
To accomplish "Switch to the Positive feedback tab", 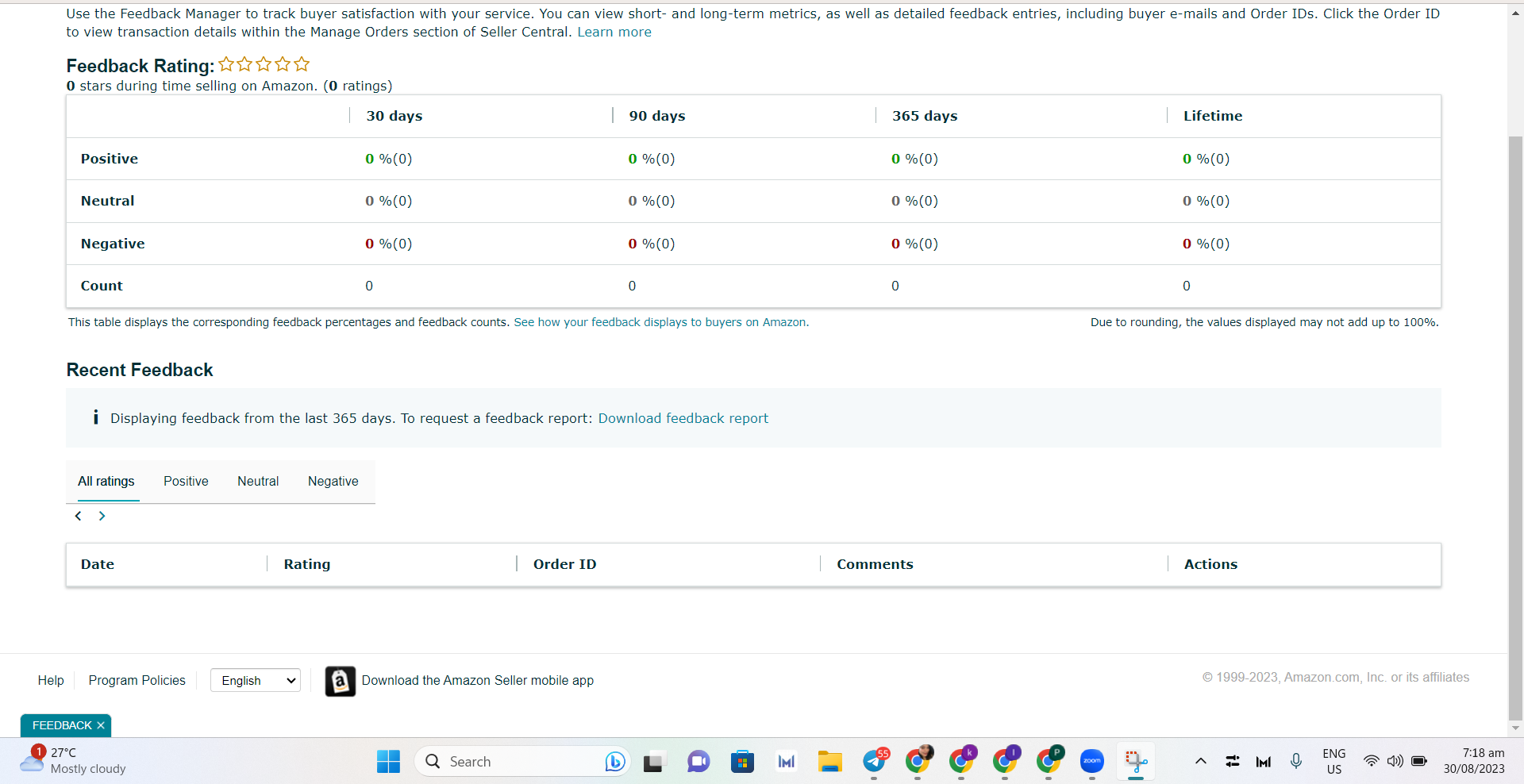I will click(x=186, y=481).
